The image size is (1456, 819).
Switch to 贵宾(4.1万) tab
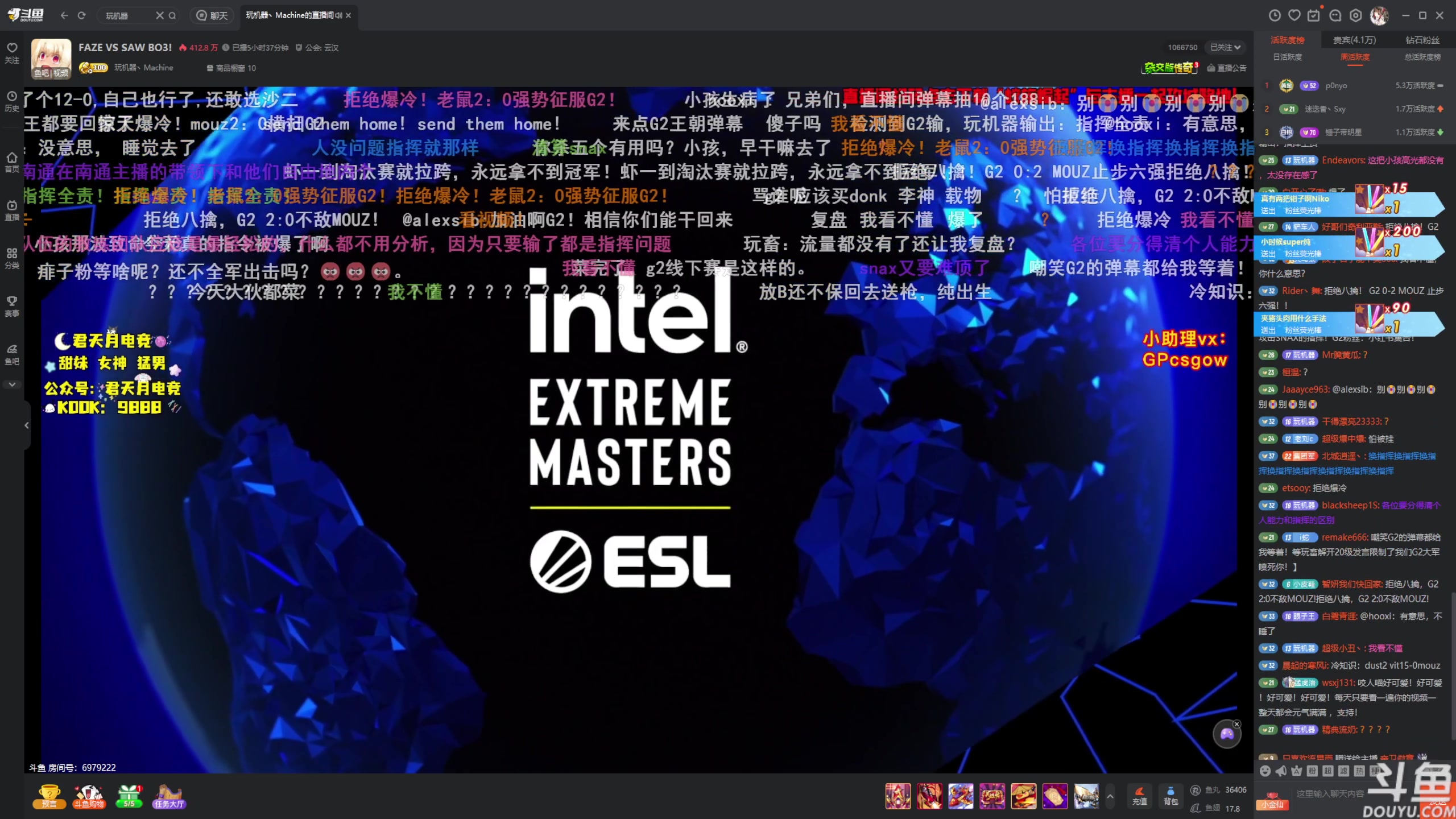(x=1355, y=40)
